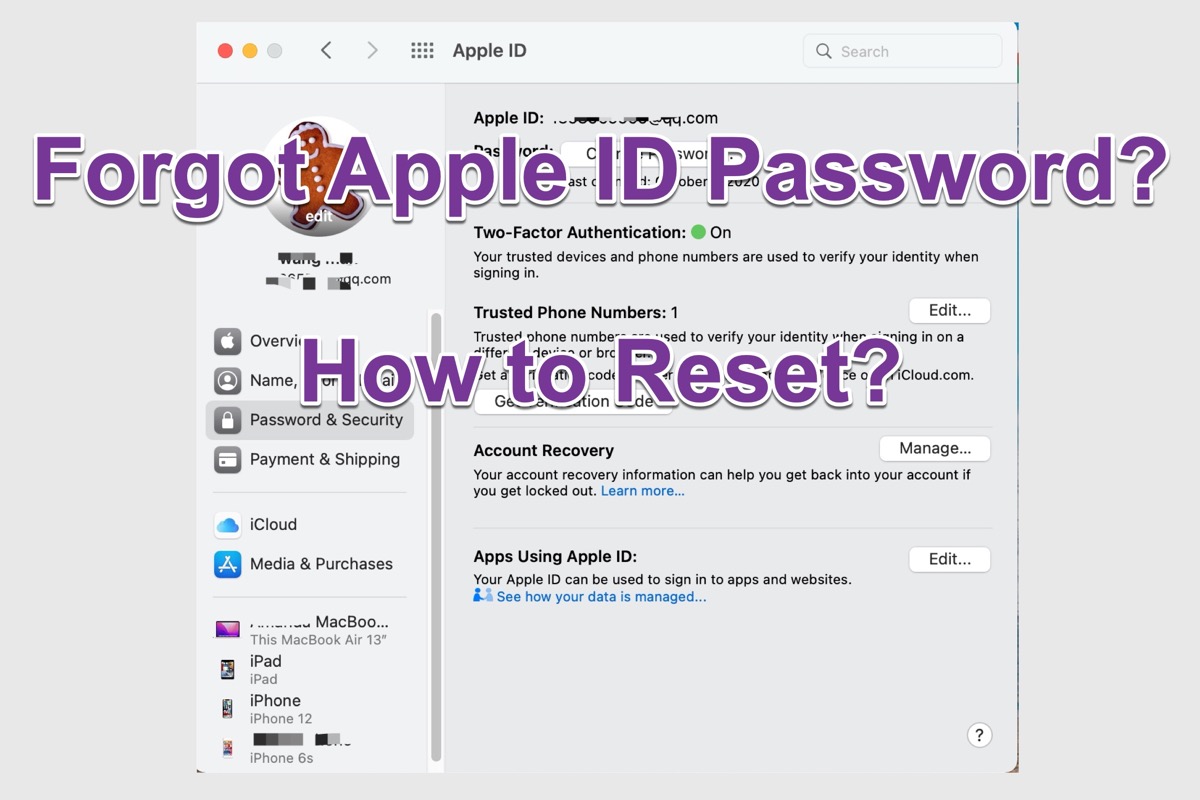Click Manage for Account Recovery
The height and width of the screenshot is (800, 1200).
pyautogui.click(x=934, y=448)
